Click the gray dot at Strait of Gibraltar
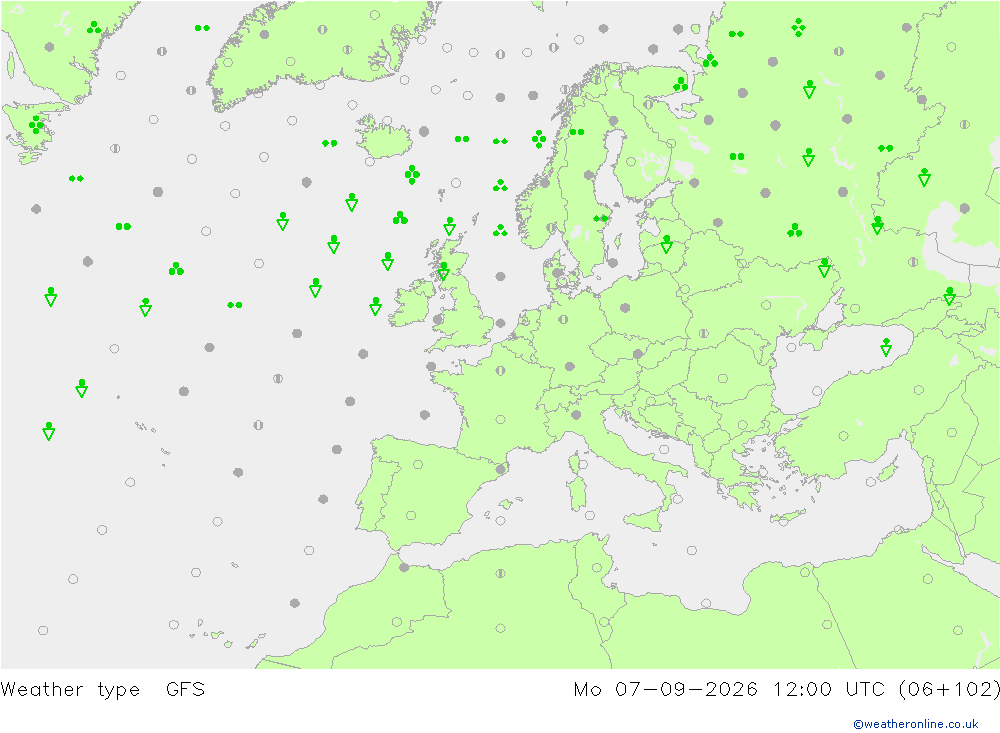The image size is (1000, 733). 404,567
